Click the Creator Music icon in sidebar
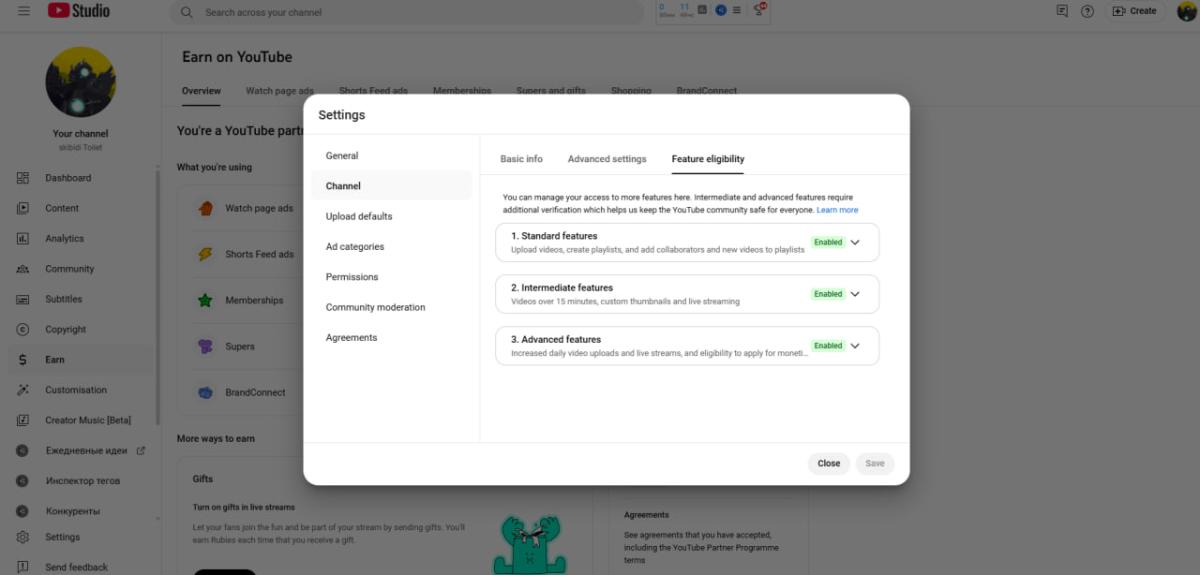The width and height of the screenshot is (1200, 575). pos(23,420)
